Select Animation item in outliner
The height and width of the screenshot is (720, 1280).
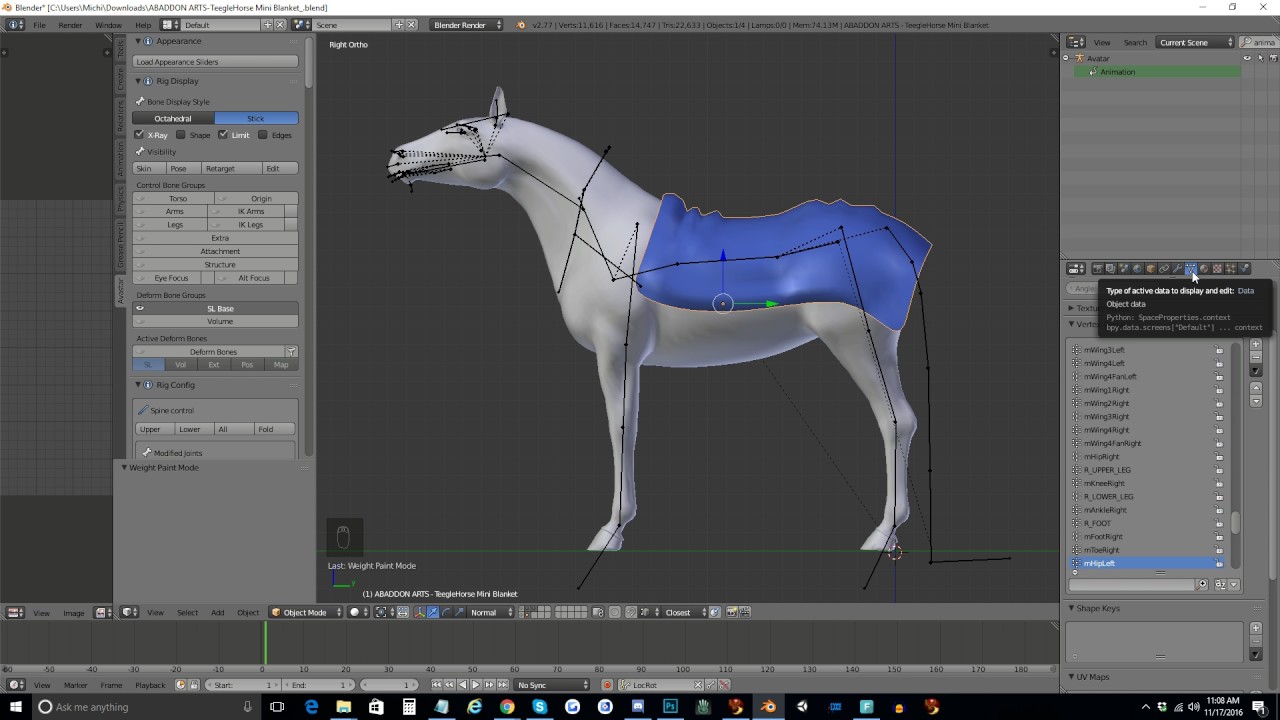click(x=1117, y=72)
